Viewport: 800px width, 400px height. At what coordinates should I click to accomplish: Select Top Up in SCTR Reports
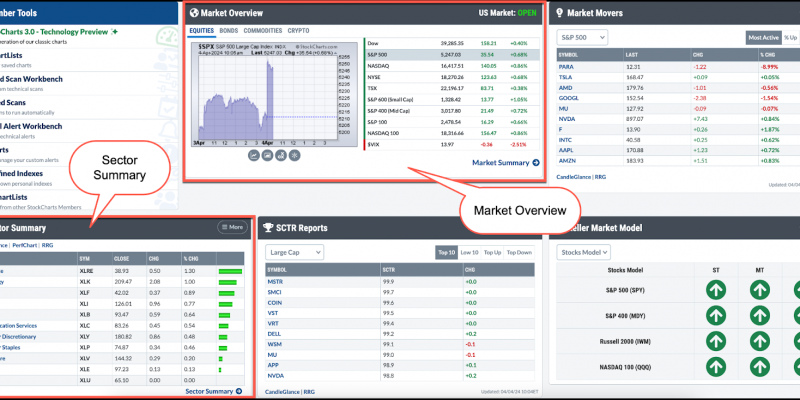click(492, 253)
